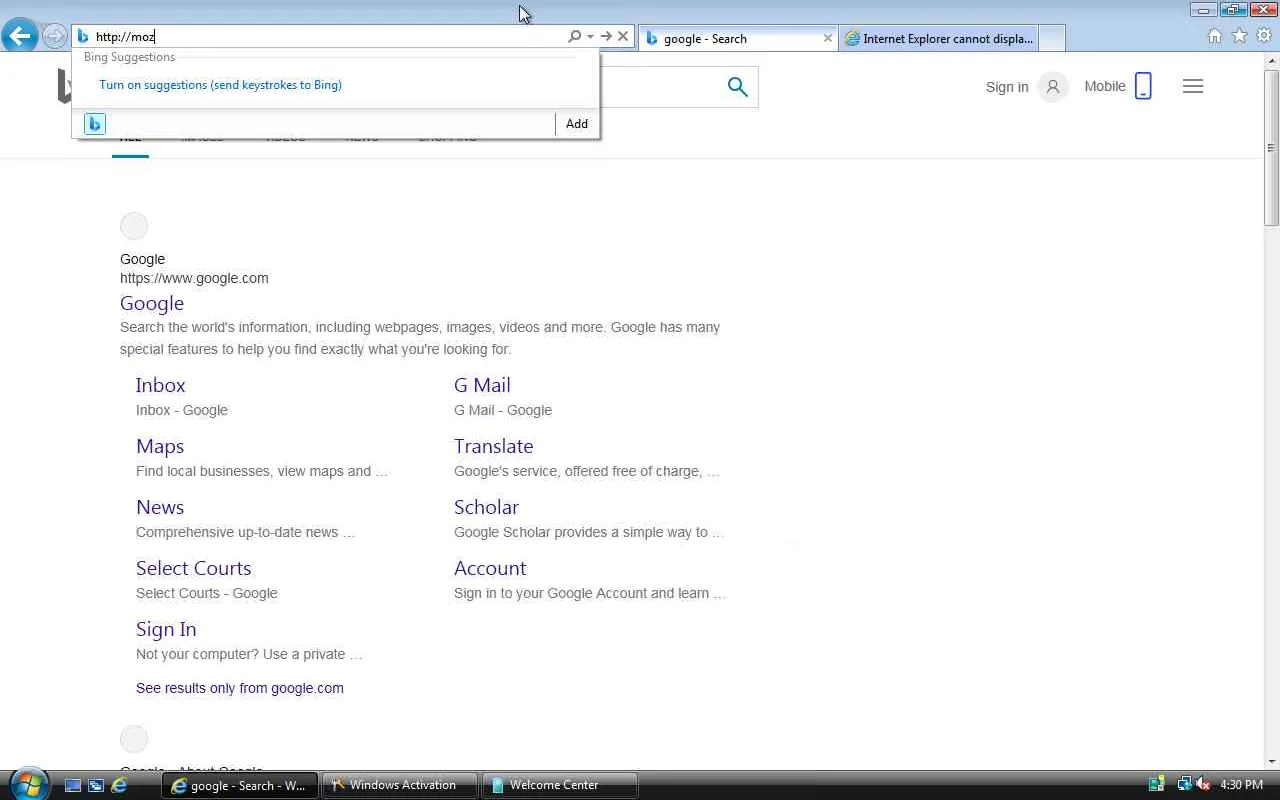The height and width of the screenshot is (800, 1280).
Task: Click the second favicon placeholder near page bottom
Action: 134,739
